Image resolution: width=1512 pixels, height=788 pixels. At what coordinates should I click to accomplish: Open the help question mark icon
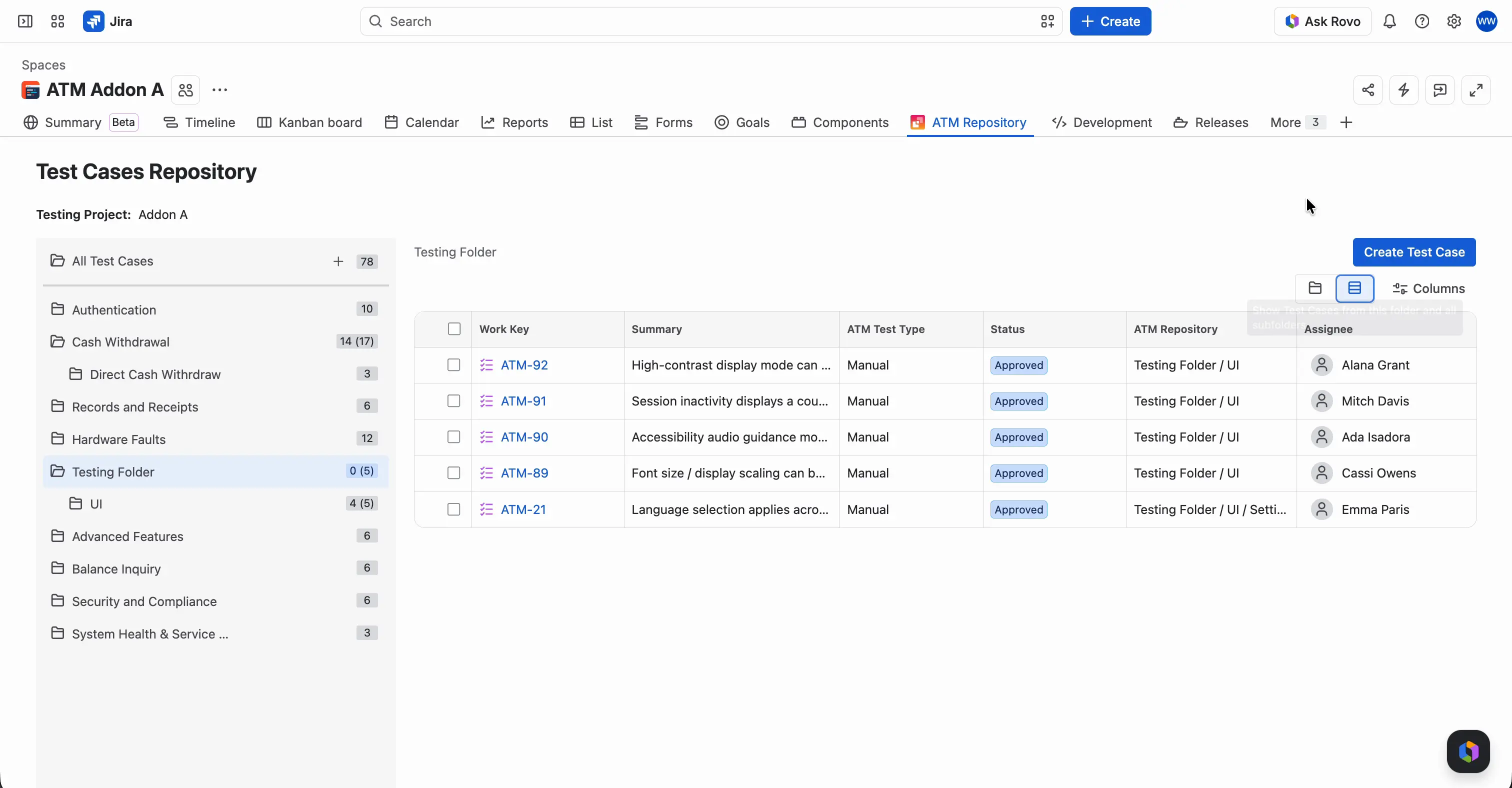(1421, 21)
